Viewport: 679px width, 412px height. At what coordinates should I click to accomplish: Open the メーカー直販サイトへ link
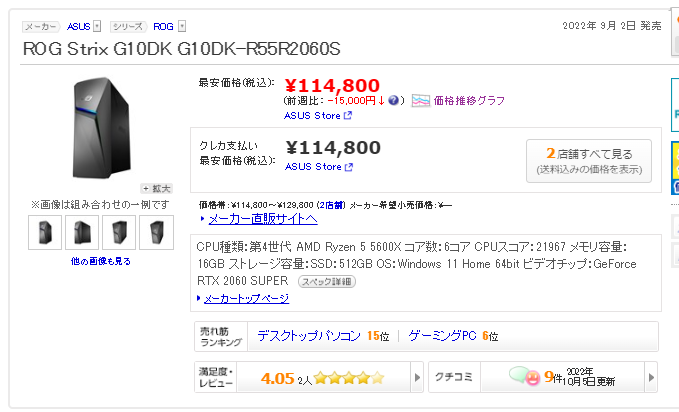coord(262,218)
